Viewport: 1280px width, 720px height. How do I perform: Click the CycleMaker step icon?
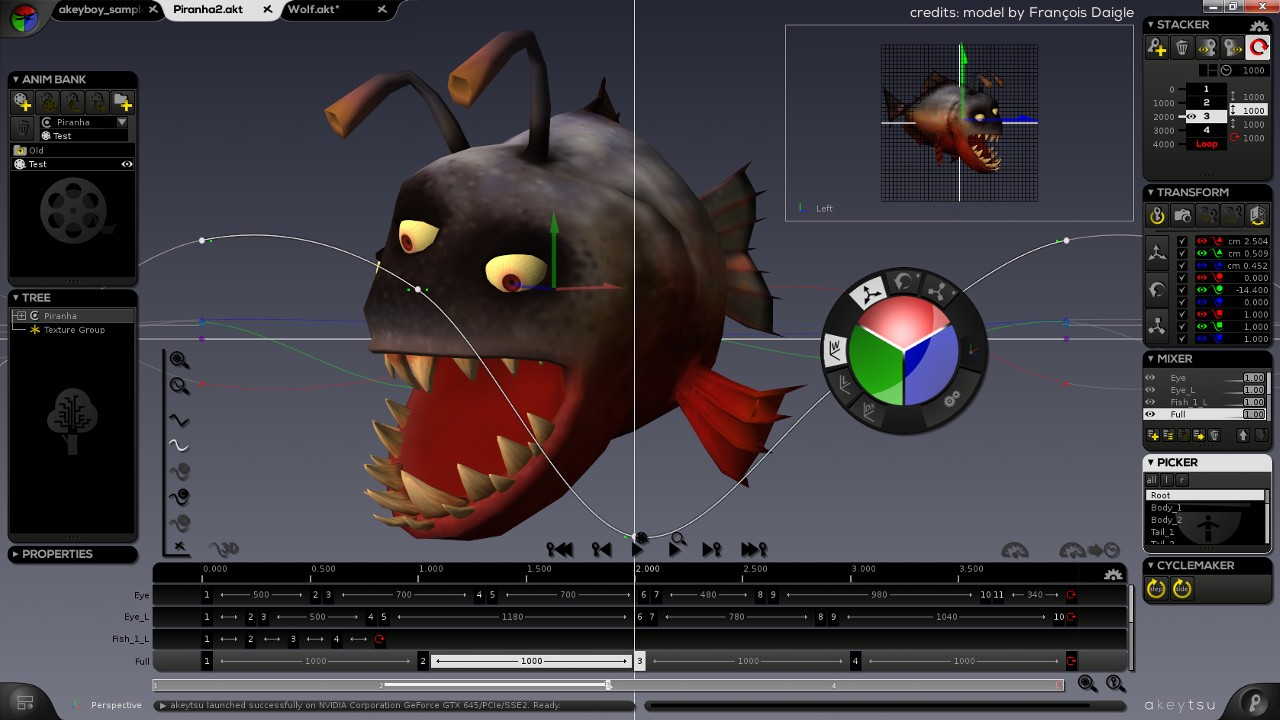pos(1157,589)
